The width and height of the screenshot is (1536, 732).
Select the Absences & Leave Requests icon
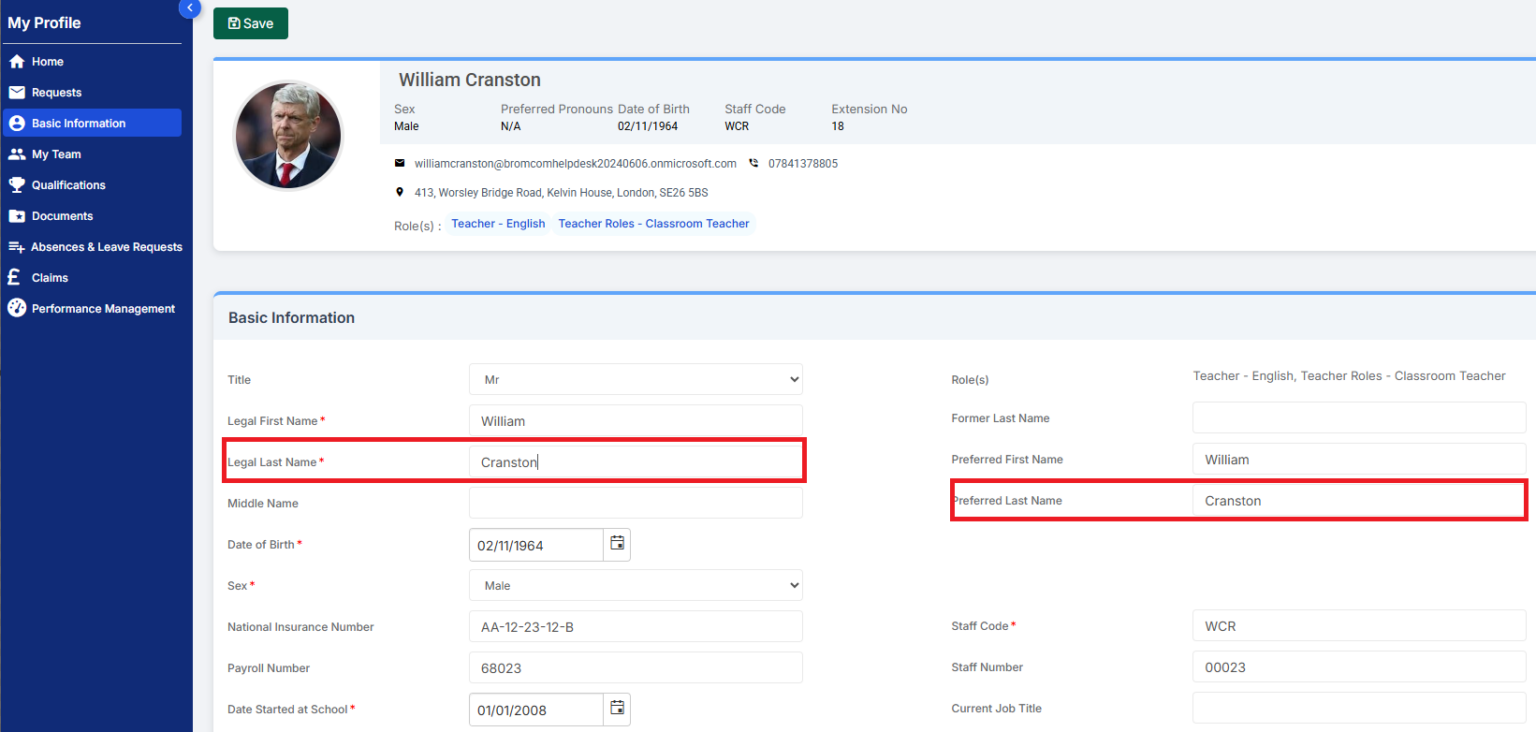pyautogui.click(x=18, y=247)
